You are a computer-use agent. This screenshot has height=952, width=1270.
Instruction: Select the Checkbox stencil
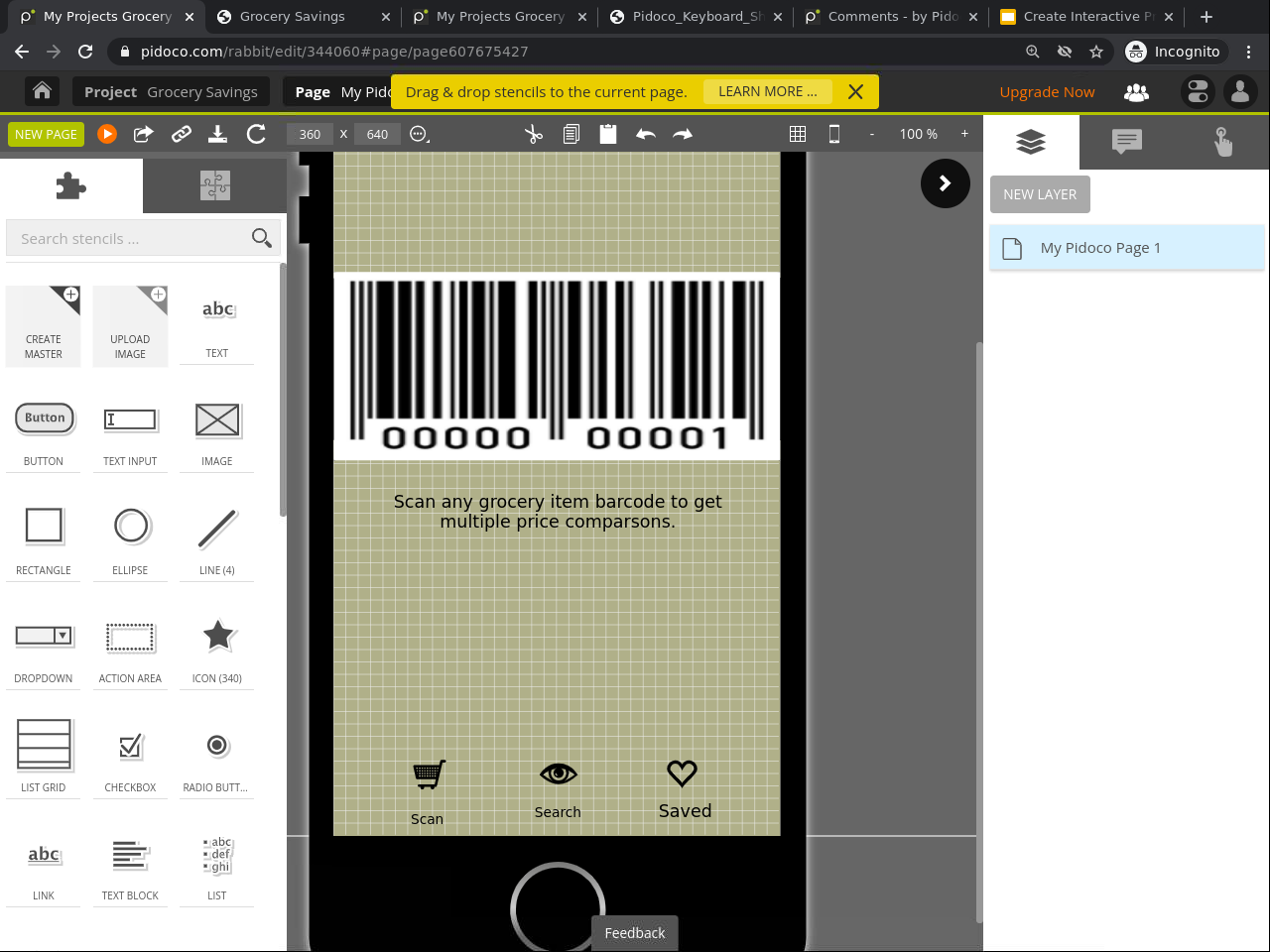coord(130,760)
